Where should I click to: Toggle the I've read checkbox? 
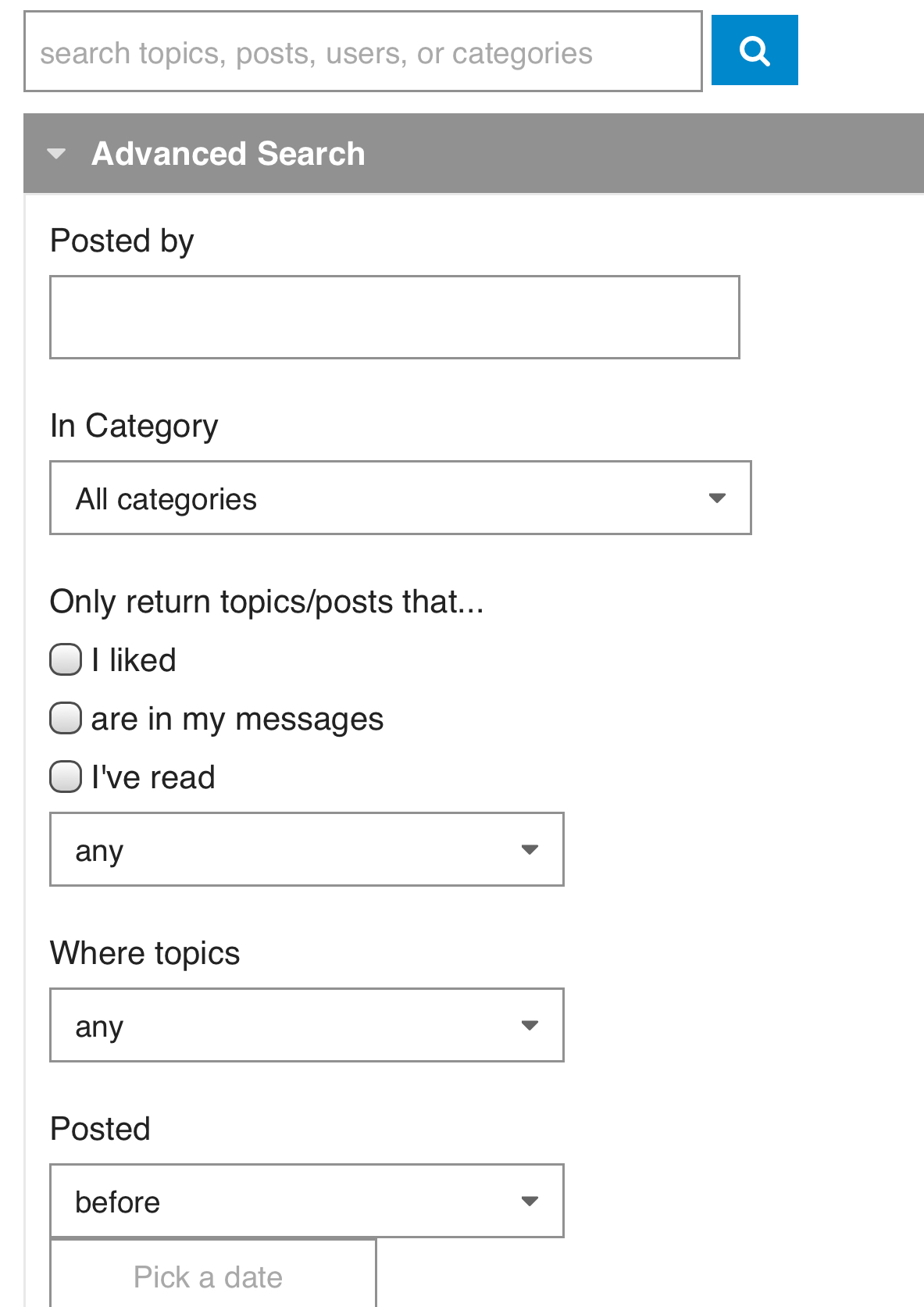tap(66, 777)
